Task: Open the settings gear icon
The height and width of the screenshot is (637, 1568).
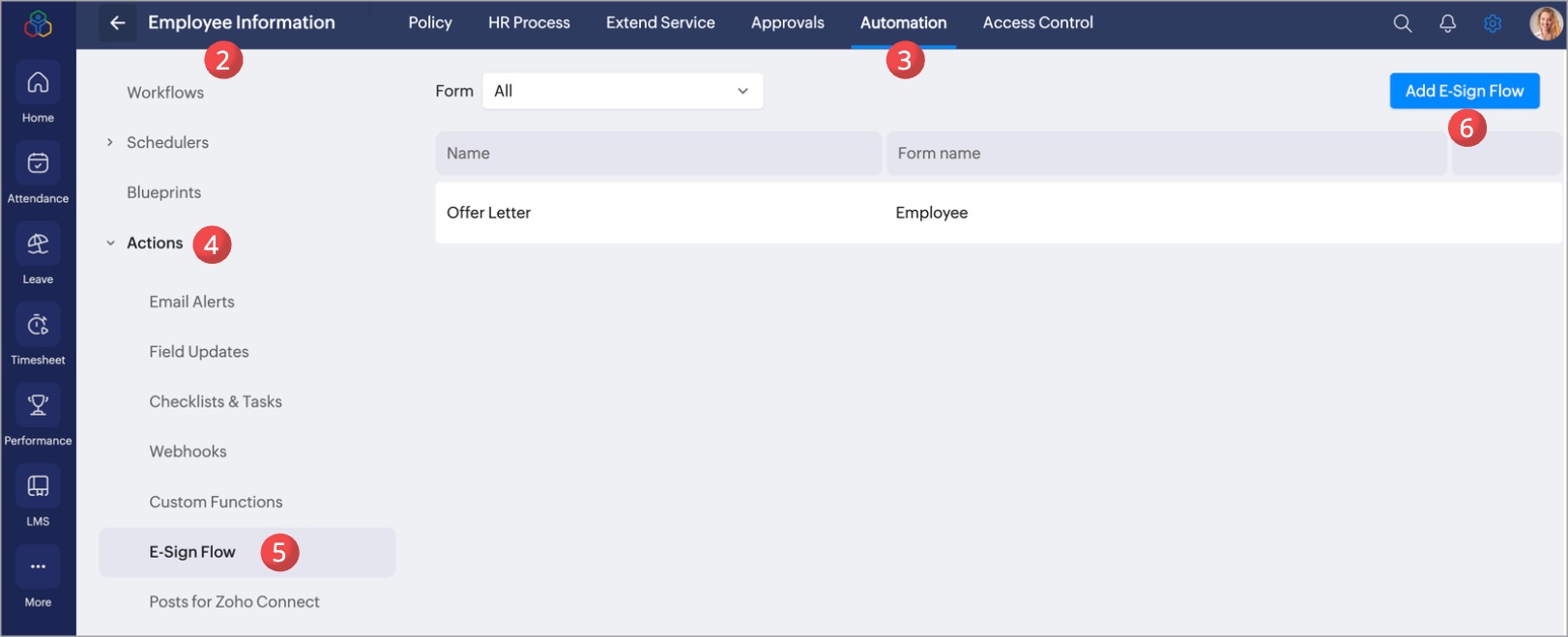Action: pyautogui.click(x=1493, y=23)
